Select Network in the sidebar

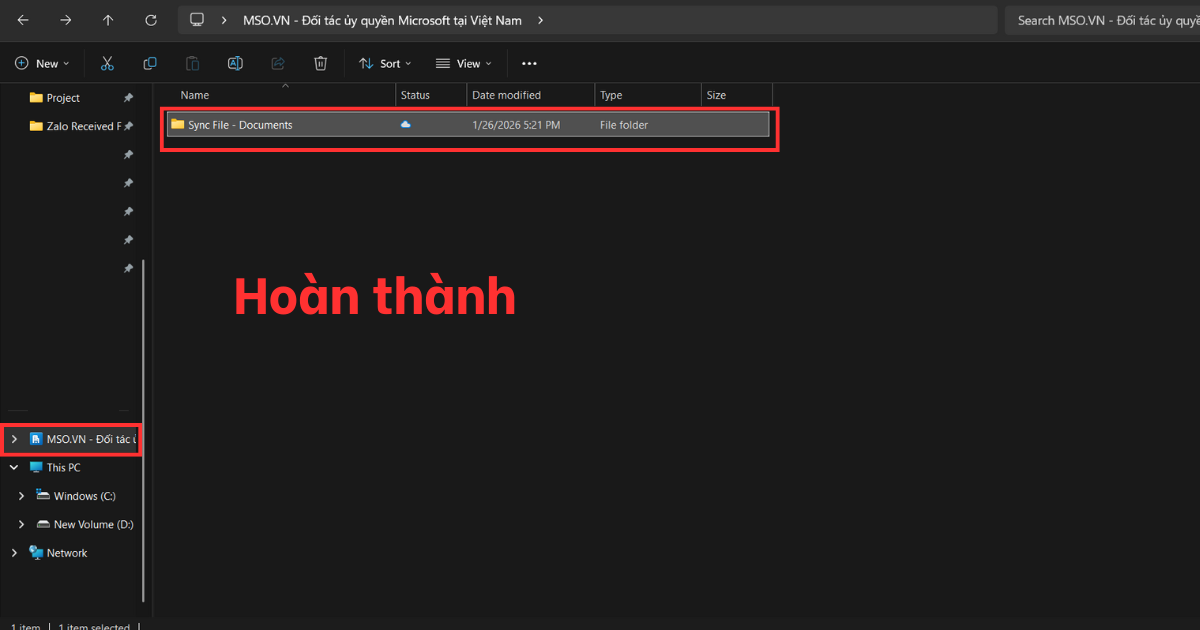click(x=66, y=552)
